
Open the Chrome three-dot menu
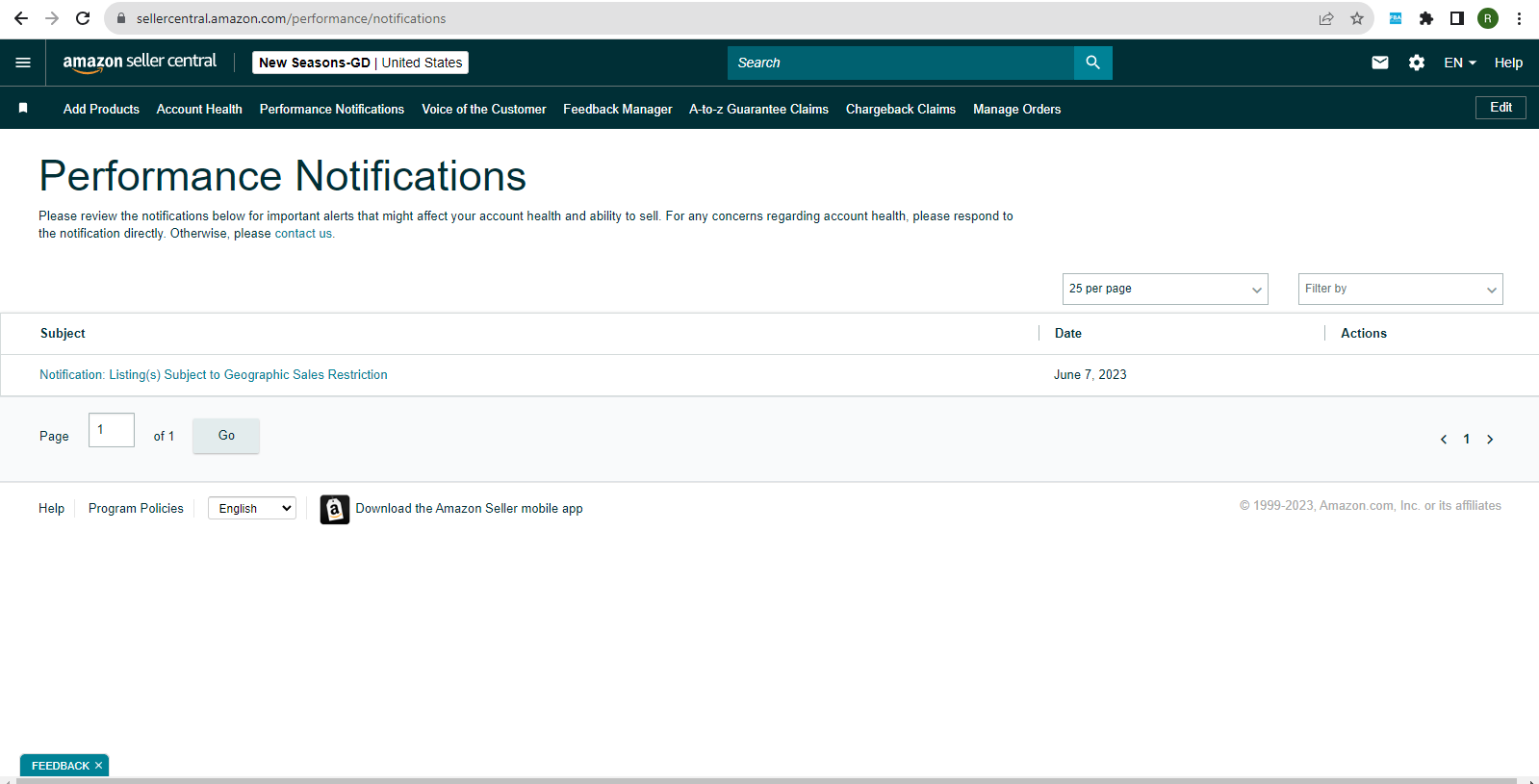point(1519,18)
